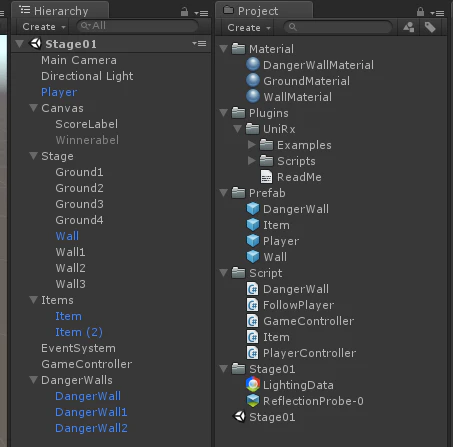This screenshot has height=447, width=453.
Task: Select DangerWall1 in Hierarchy
Action: click(x=91, y=412)
